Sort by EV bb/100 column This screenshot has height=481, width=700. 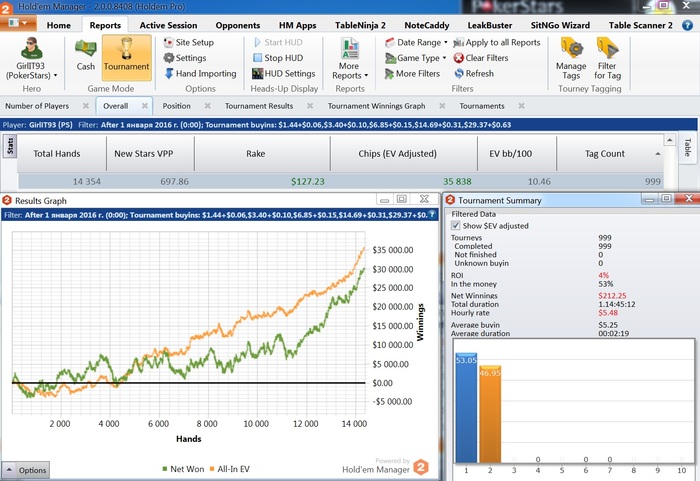click(517, 154)
